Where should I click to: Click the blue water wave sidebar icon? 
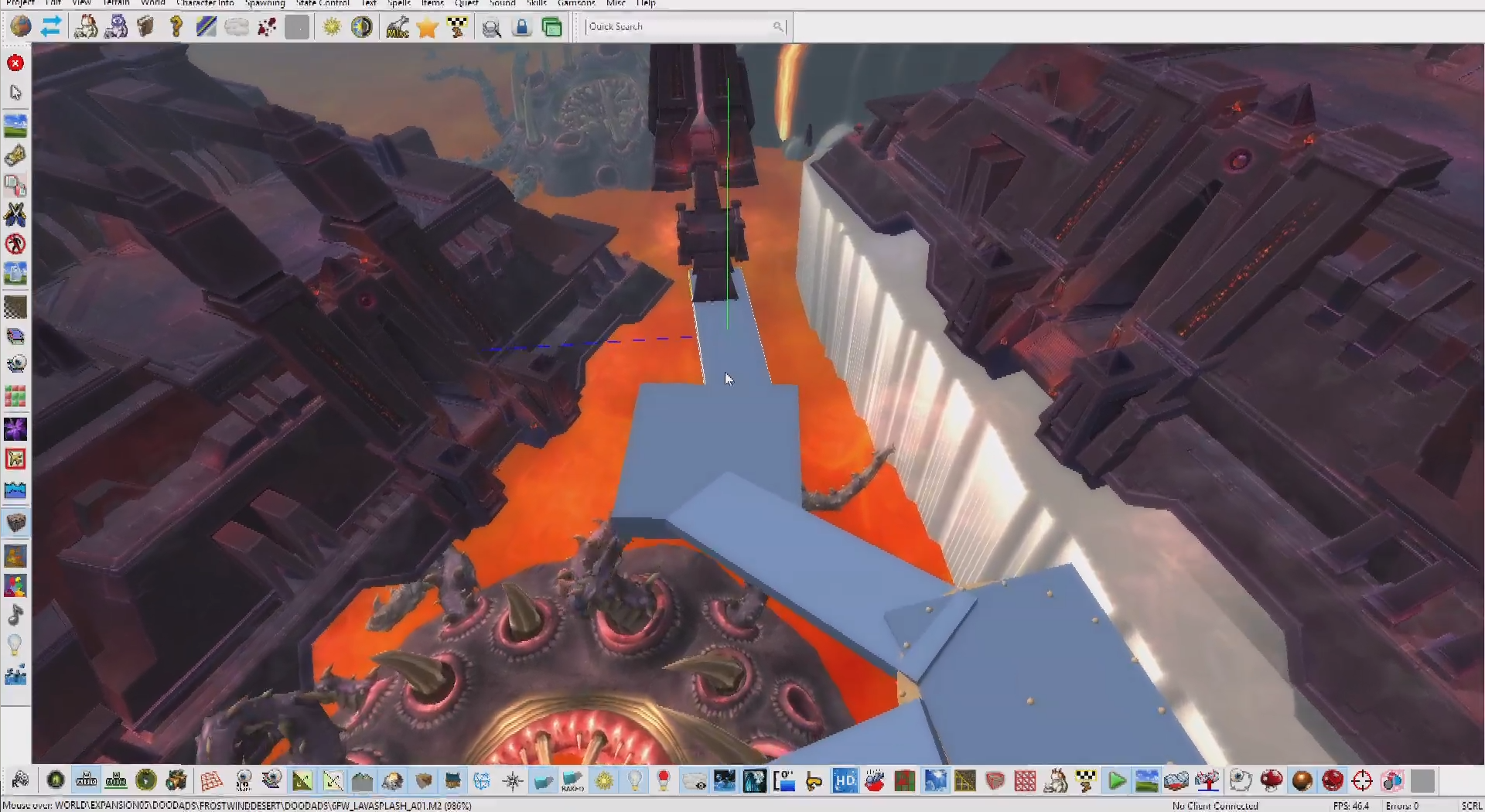click(x=15, y=490)
